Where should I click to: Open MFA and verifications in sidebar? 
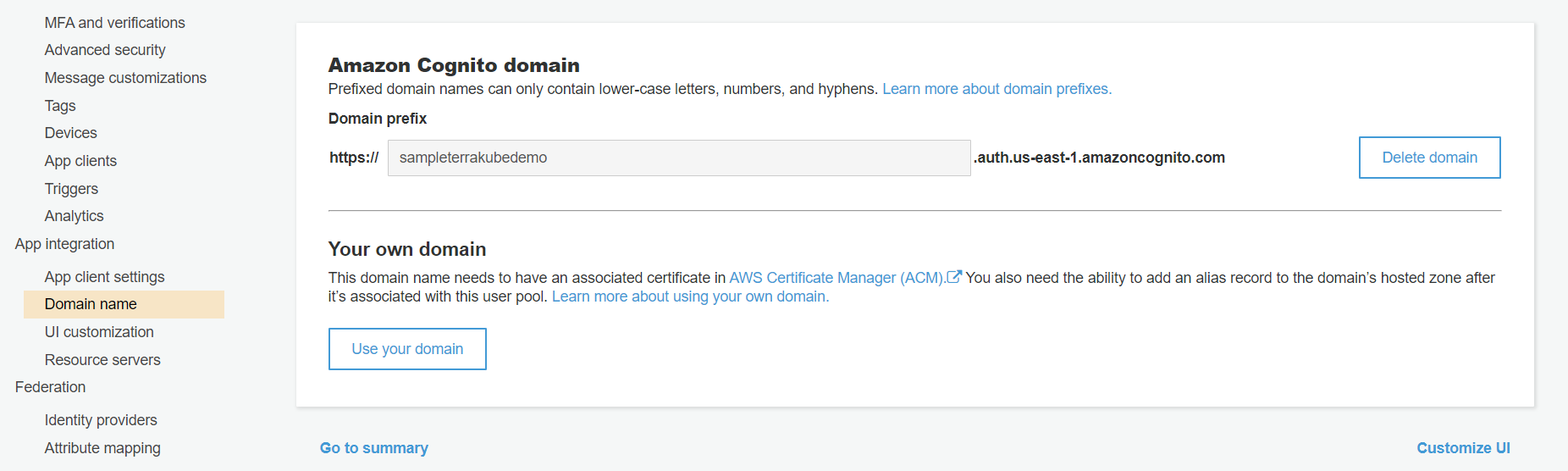point(114,23)
